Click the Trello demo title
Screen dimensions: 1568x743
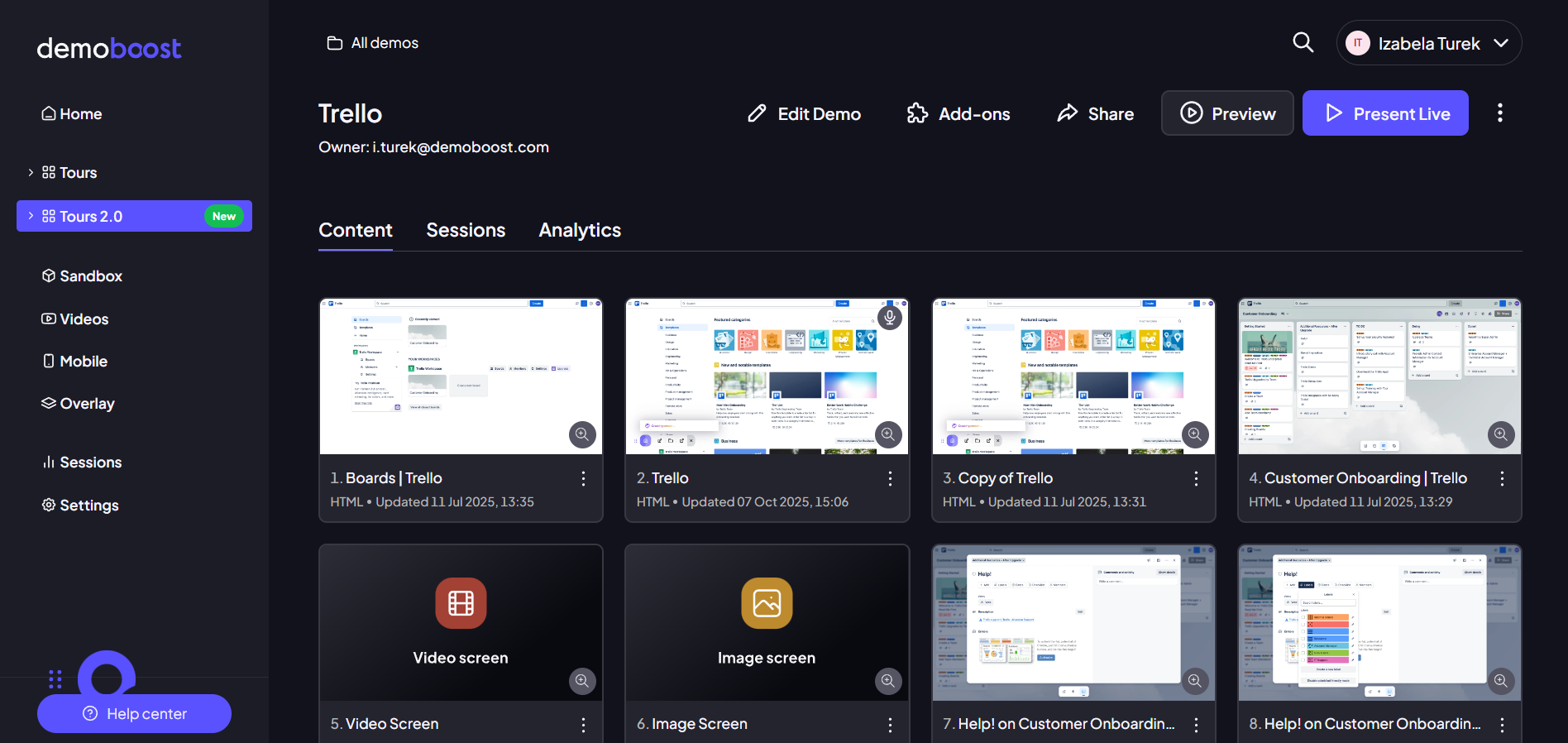[x=351, y=113]
